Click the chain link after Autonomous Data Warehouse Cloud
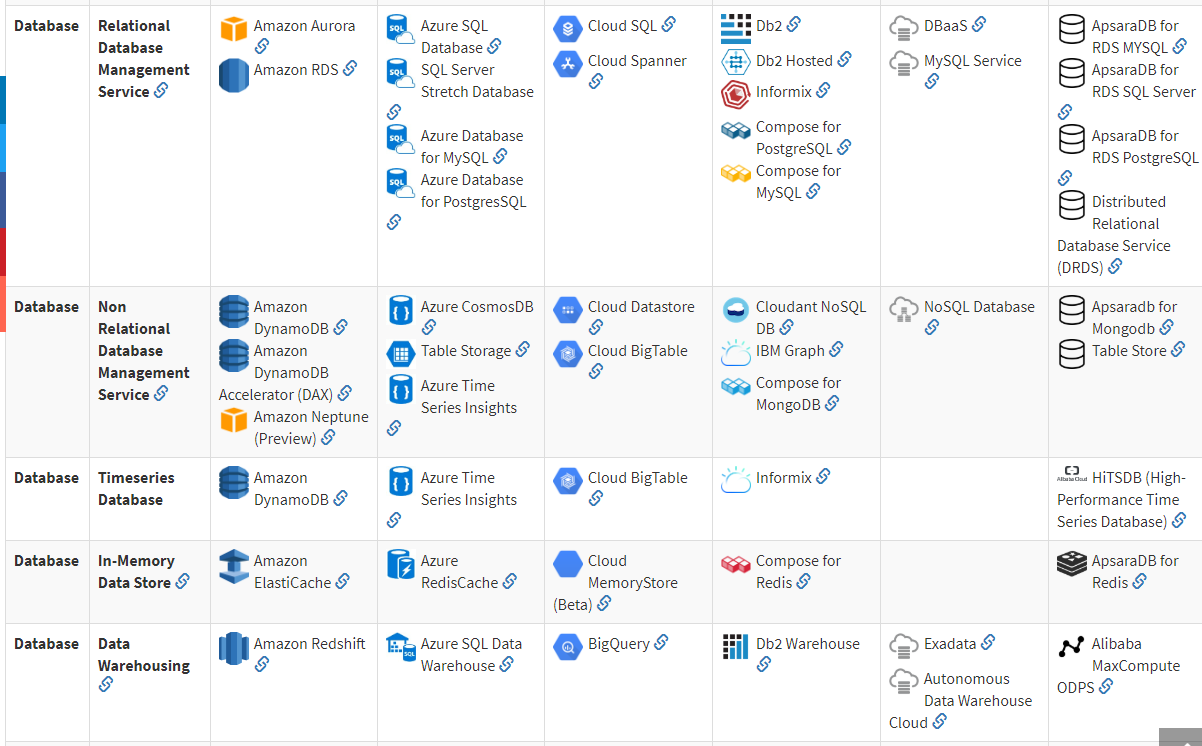This screenshot has width=1202, height=746. (x=940, y=722)
